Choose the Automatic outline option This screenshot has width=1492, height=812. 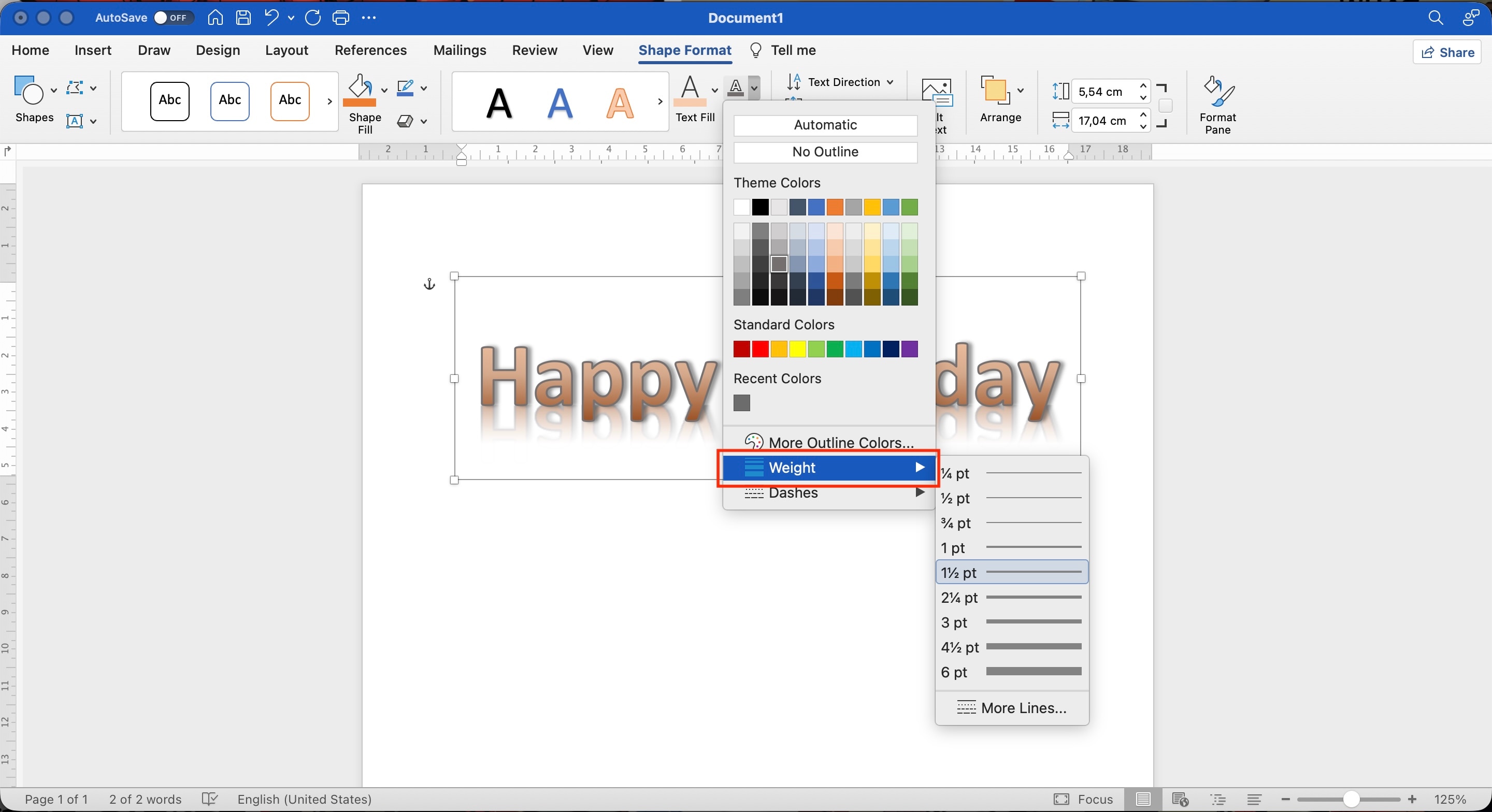(x=825, y=125)
